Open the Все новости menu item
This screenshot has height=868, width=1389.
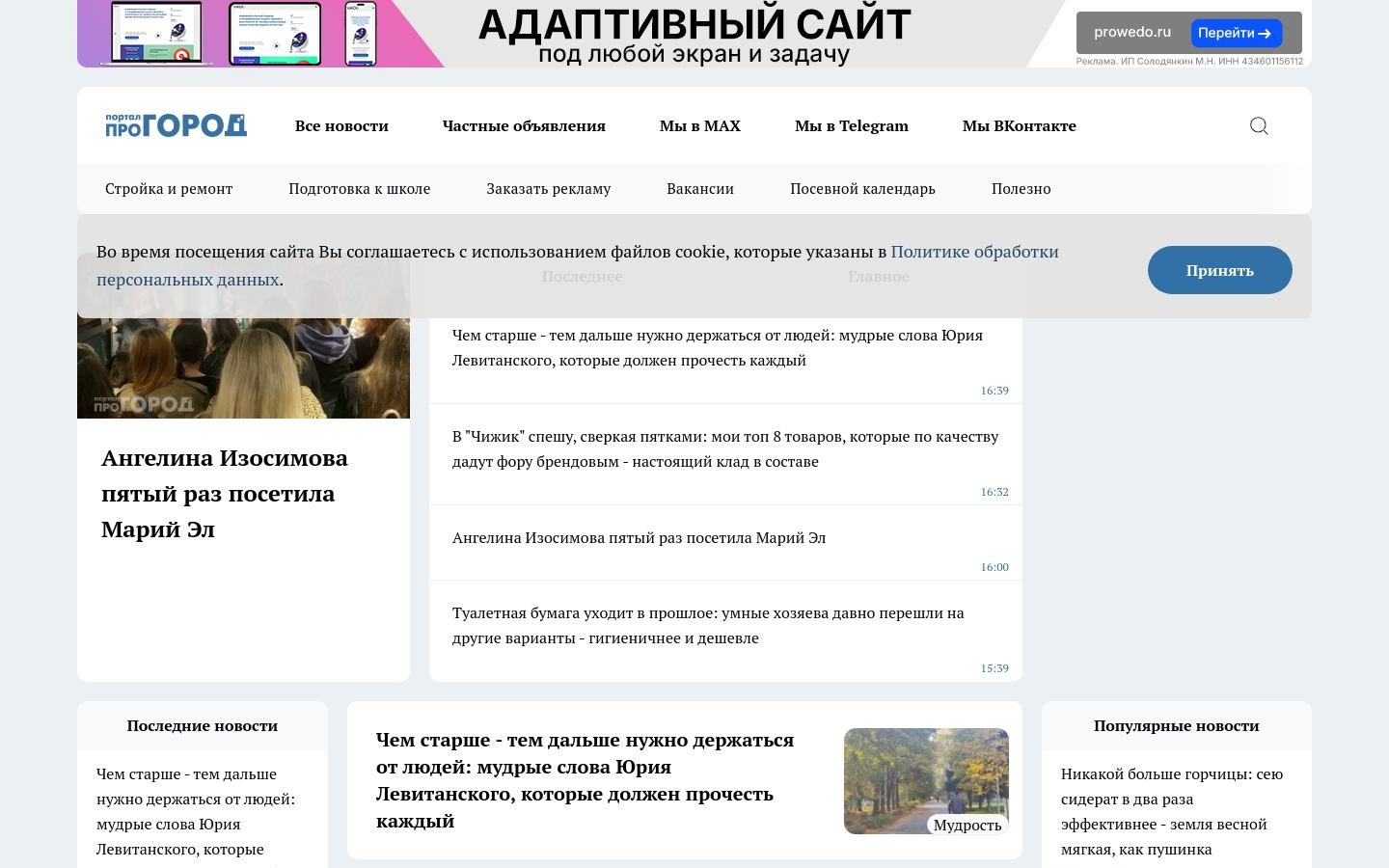point(341,125)
